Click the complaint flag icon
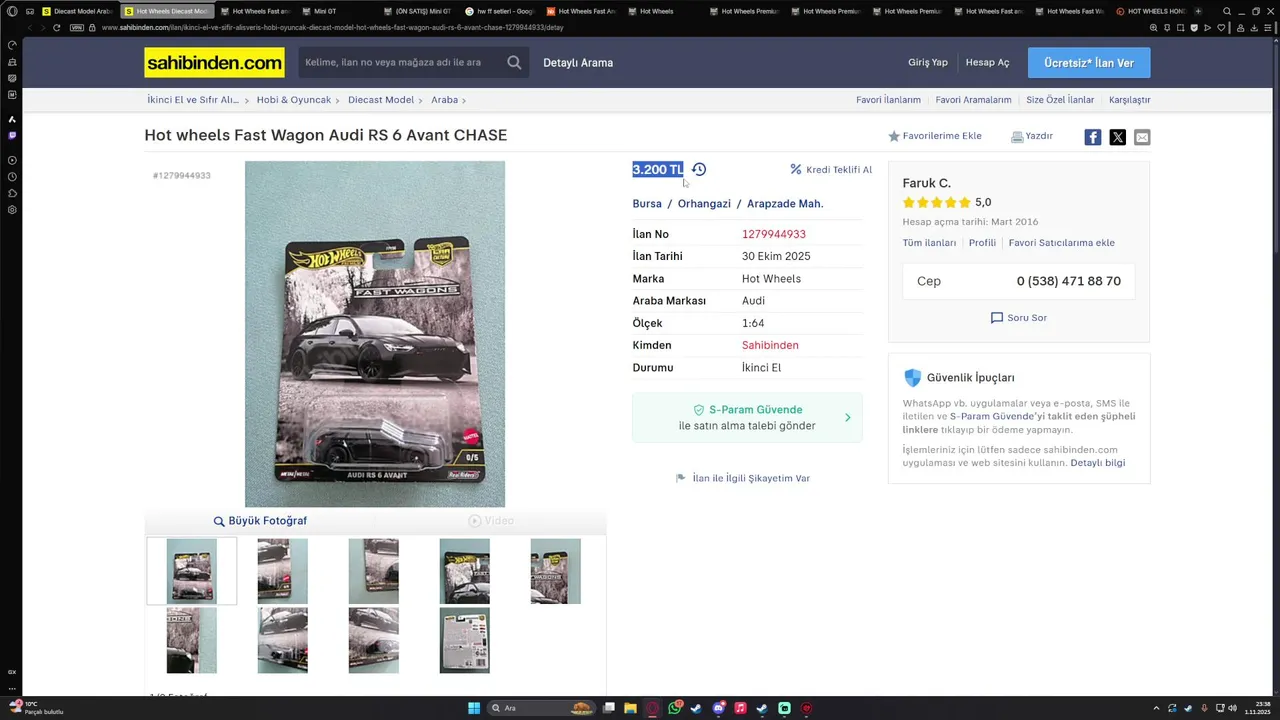Viewport: 1280px width, 720px height. point(681,478)
